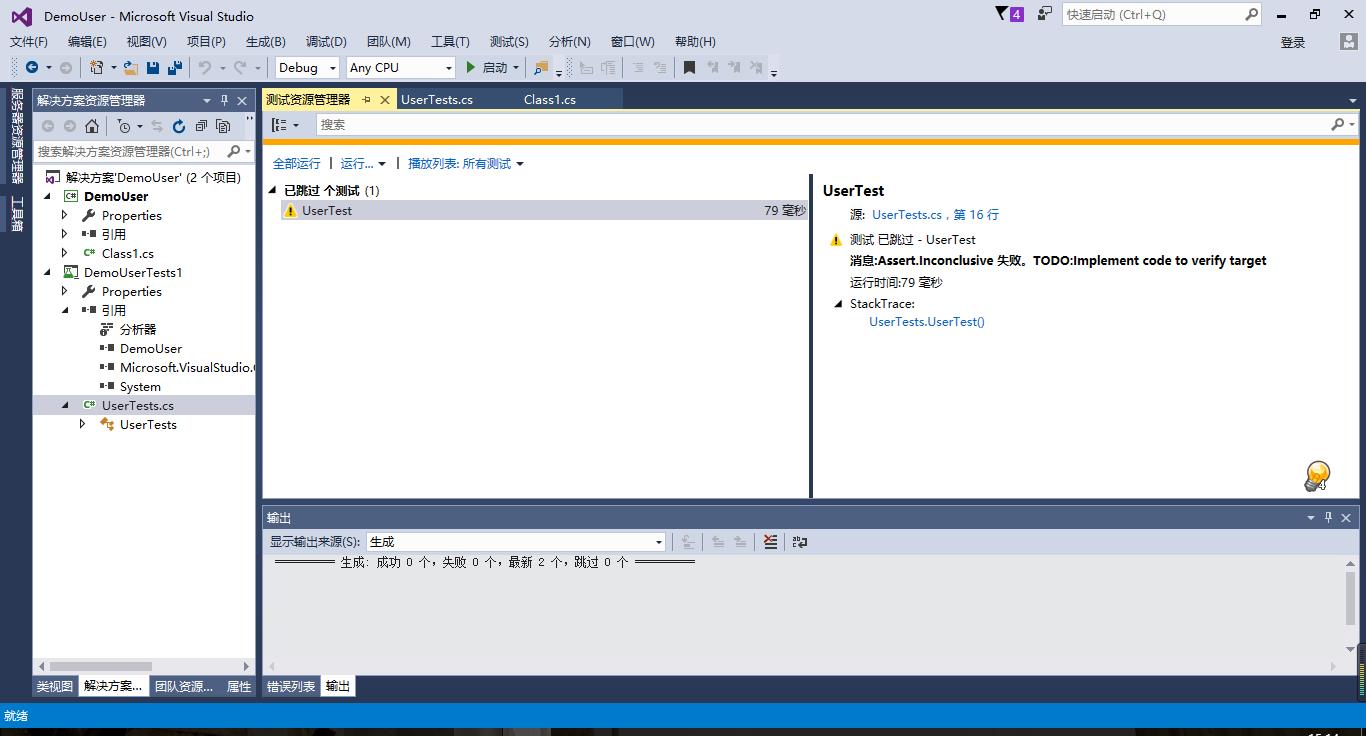This screenshot has height=736, width=1366.
Task: Pin the Output panel with pushpin
Action: pos(1328,517)
